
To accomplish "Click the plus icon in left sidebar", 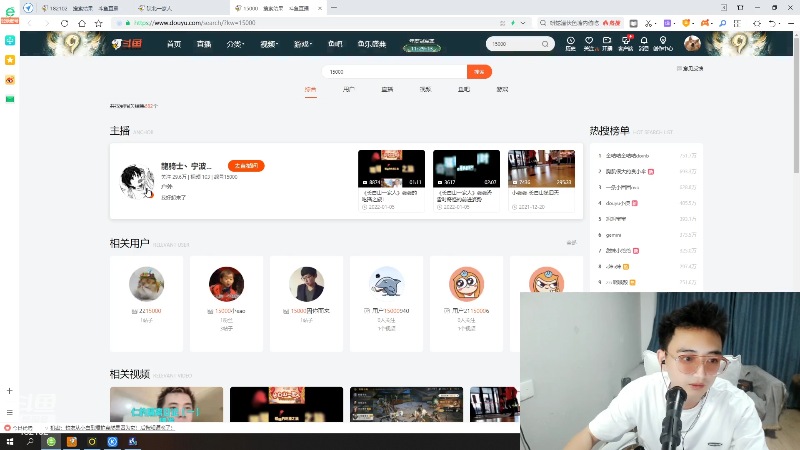I will pyautogui.click(x=10, y=391).
